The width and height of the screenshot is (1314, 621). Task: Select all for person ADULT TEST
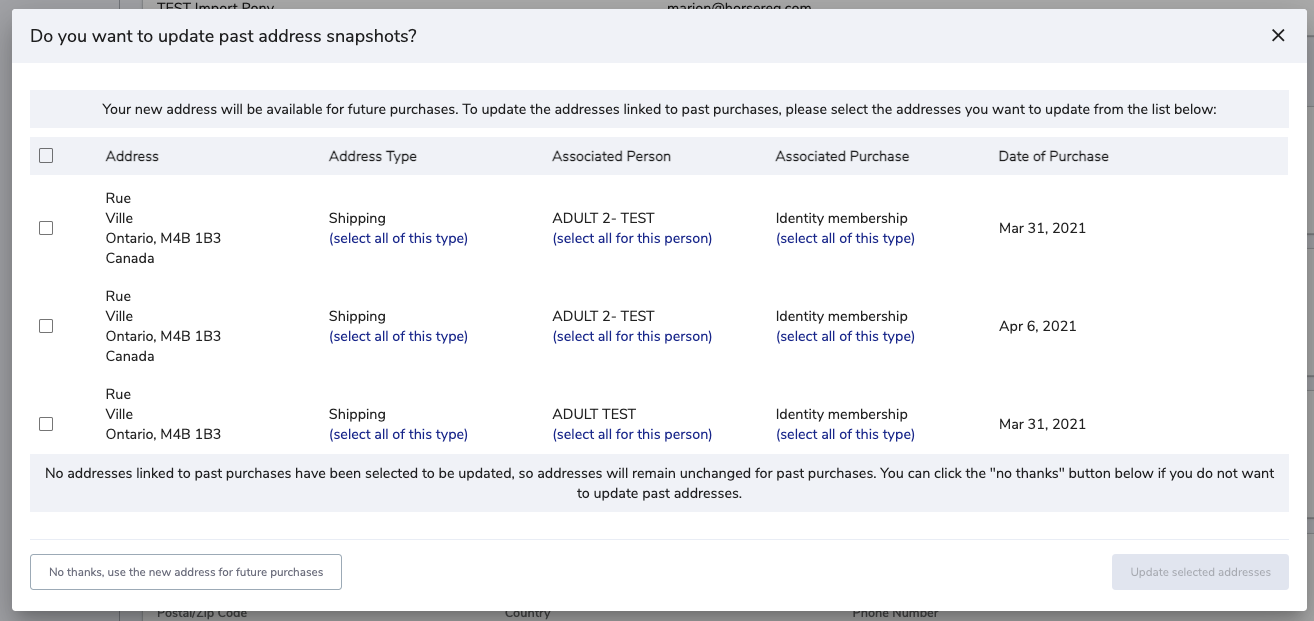coord(632,434)
